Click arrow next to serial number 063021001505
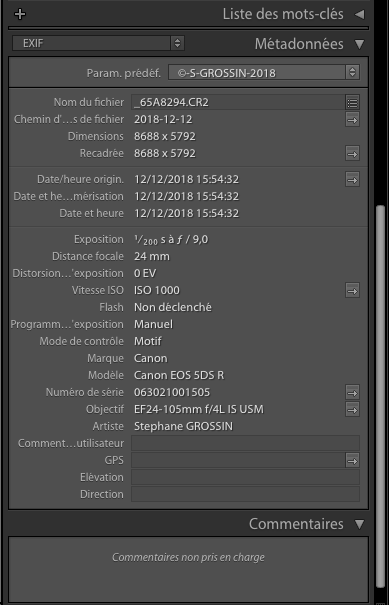389x605 pixels. coord(352,393)
